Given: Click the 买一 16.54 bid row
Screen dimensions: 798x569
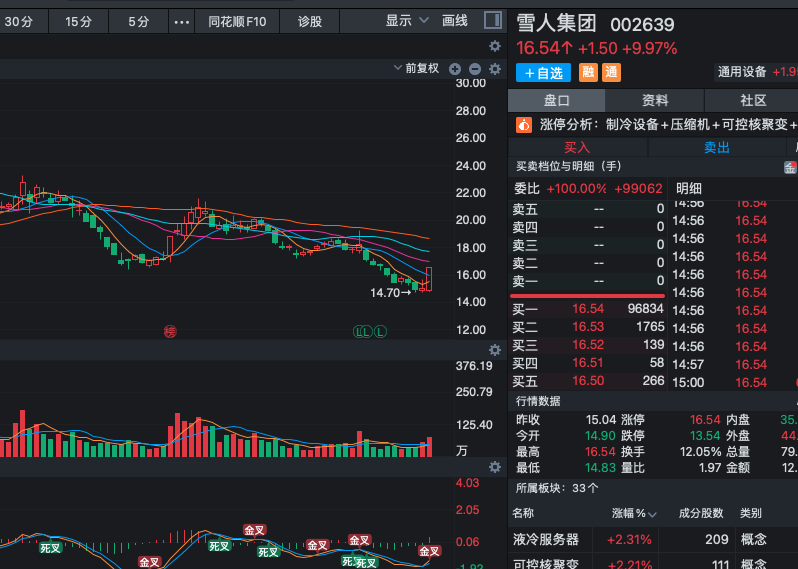Looking at the screenshot, I should (588, 309).
